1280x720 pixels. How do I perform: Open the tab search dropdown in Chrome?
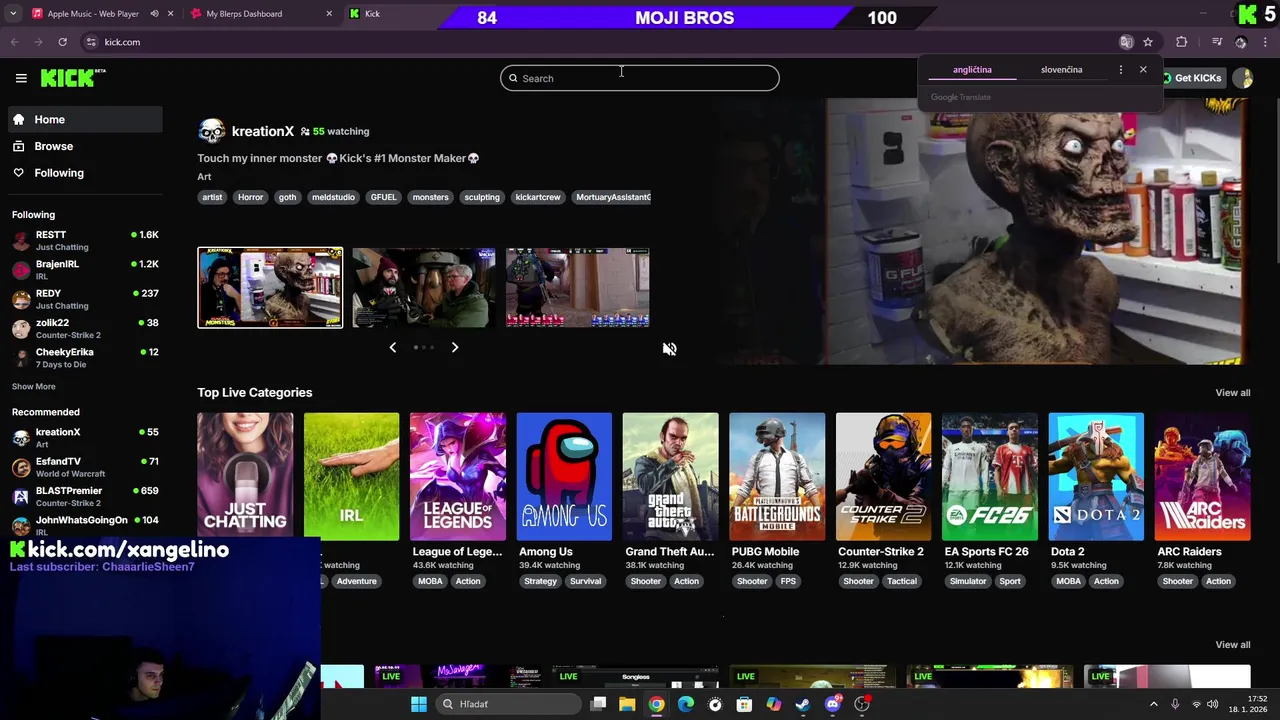[13, 14]
